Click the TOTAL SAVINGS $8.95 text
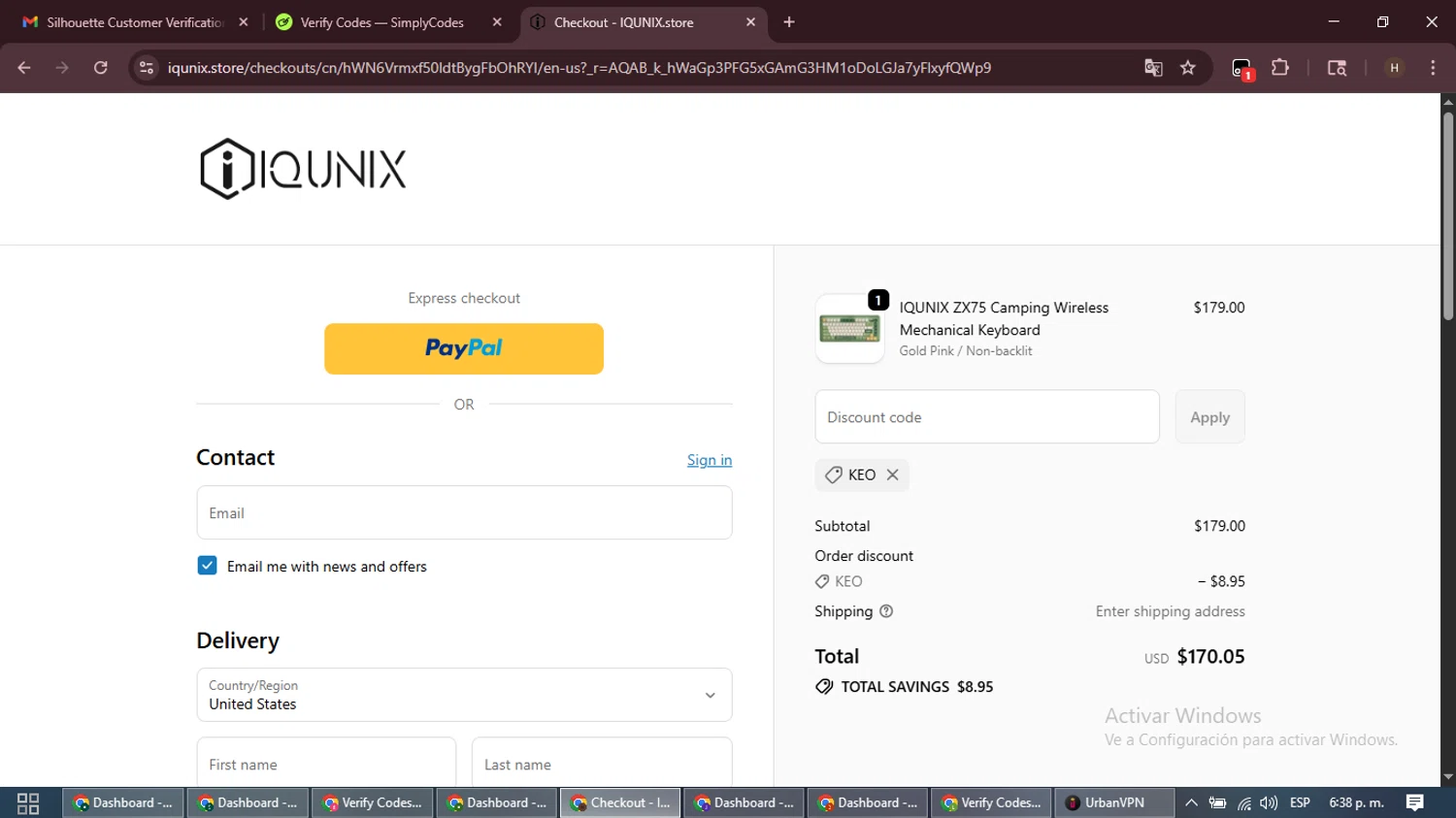The height and width of the screenshot is (818, 1456). click(916, 687)
